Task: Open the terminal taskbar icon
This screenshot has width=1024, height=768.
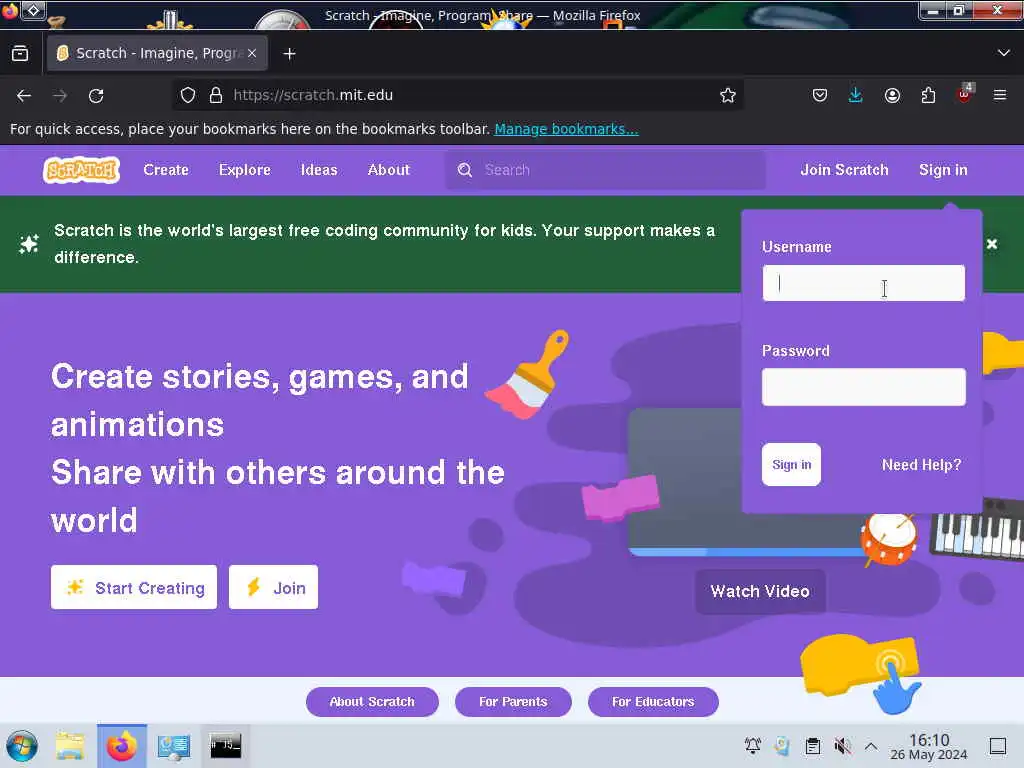Action: (x=225, y=745)
